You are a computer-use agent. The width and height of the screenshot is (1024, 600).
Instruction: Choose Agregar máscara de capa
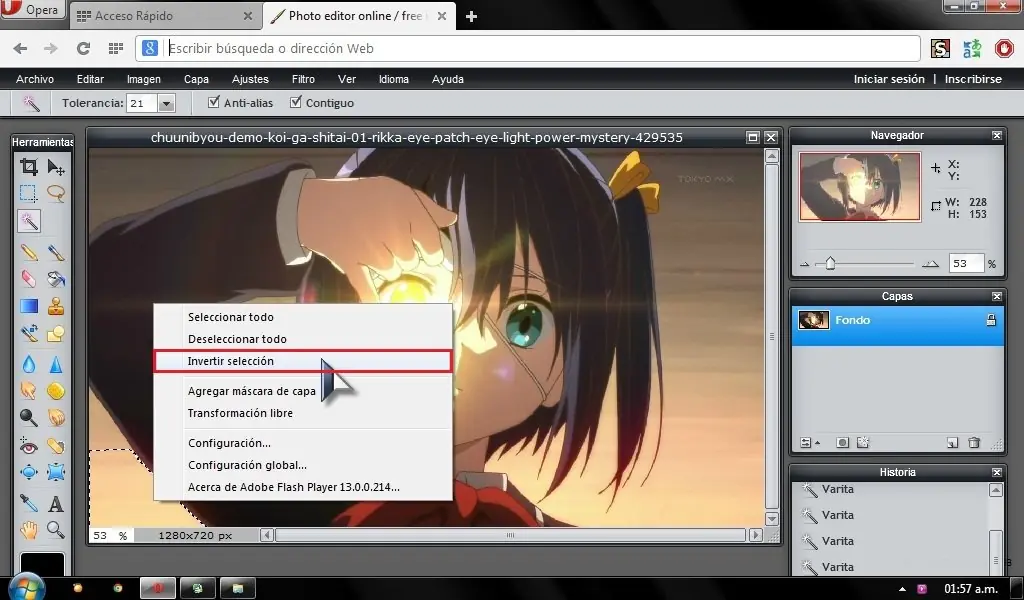302,391
